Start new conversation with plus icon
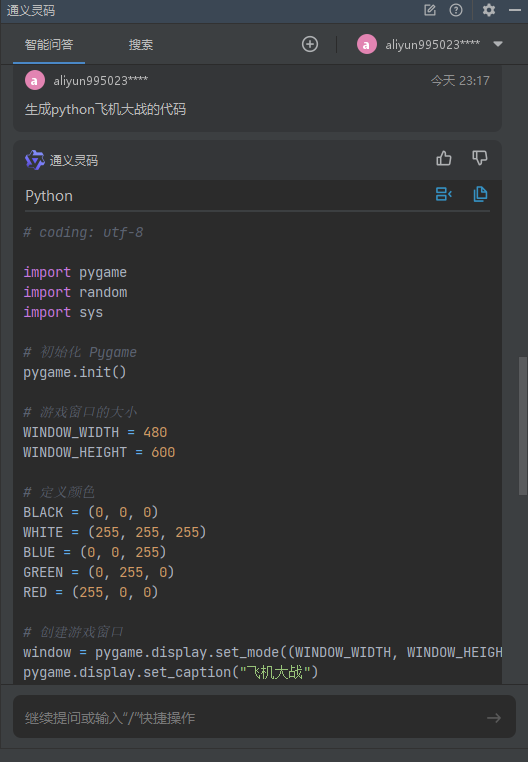Screen dimensions: 528x762 coord(310,44)
